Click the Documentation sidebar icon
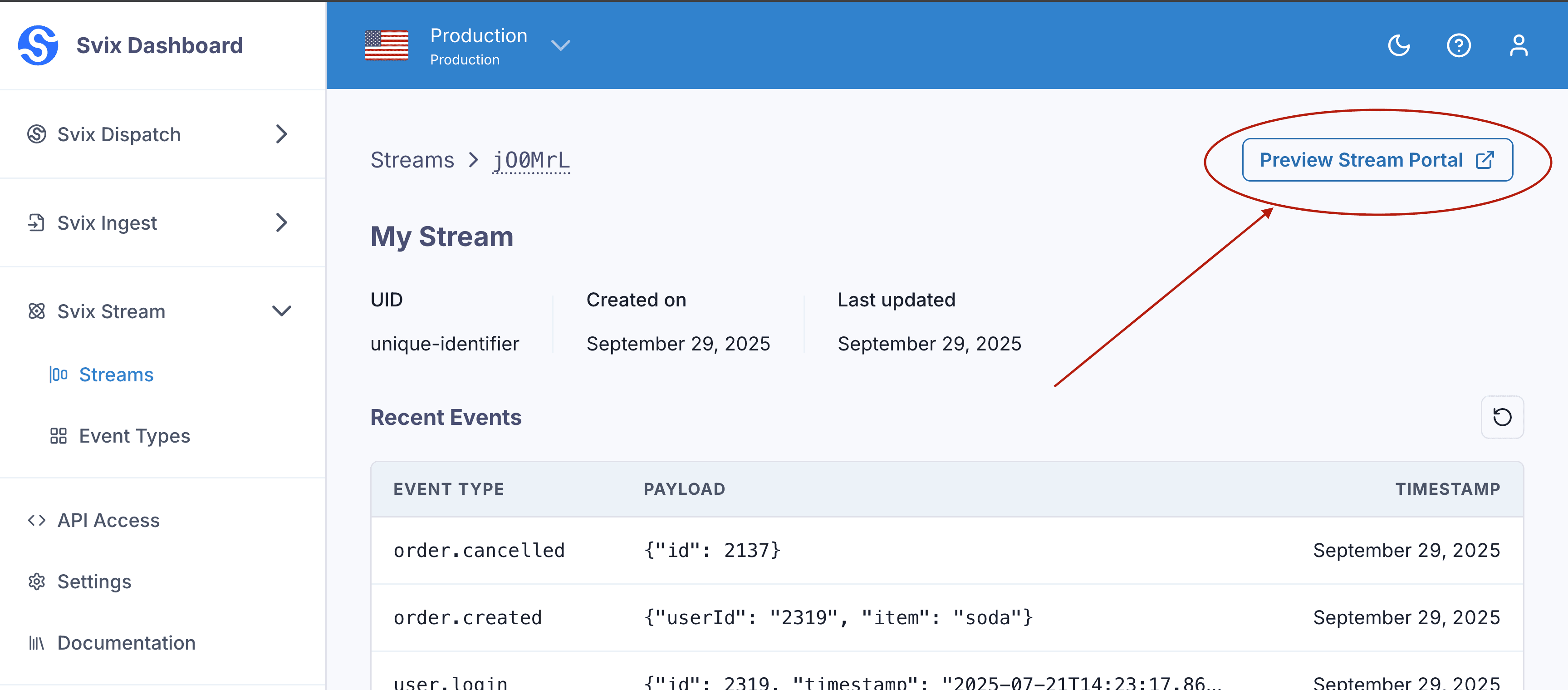1568x690 pixels. 36,642
